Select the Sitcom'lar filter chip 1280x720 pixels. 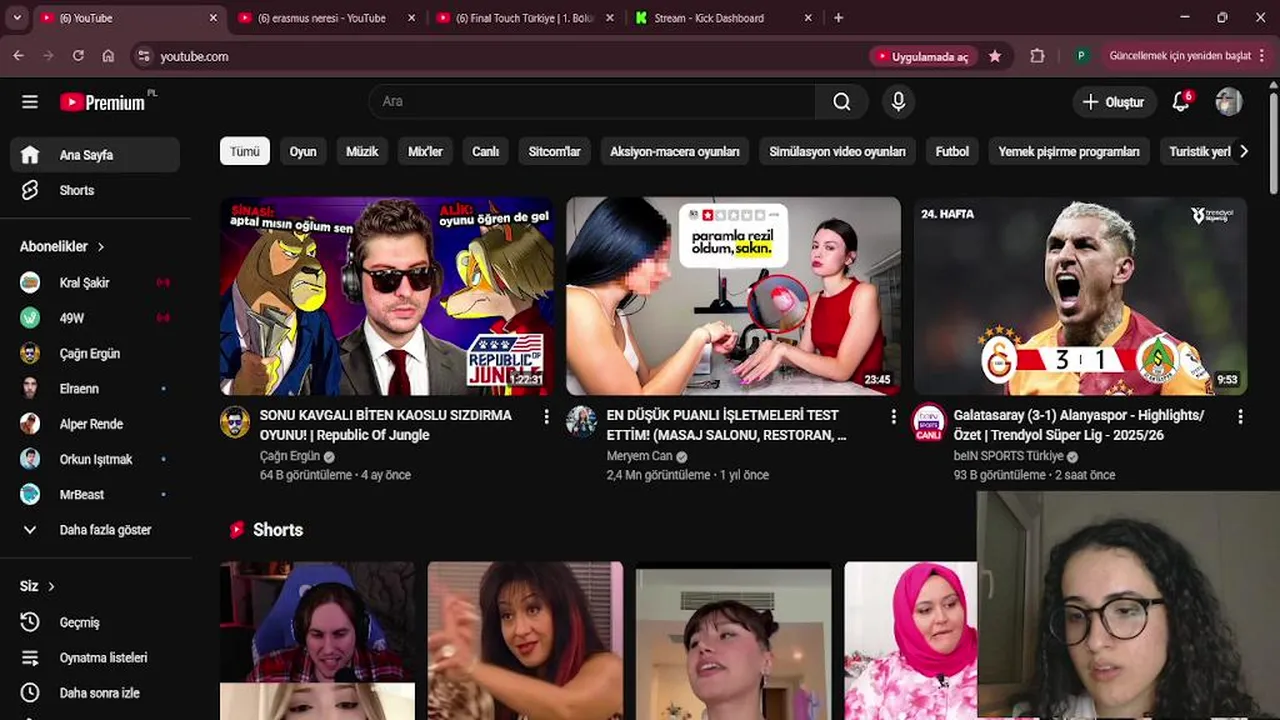click(554, 151)
